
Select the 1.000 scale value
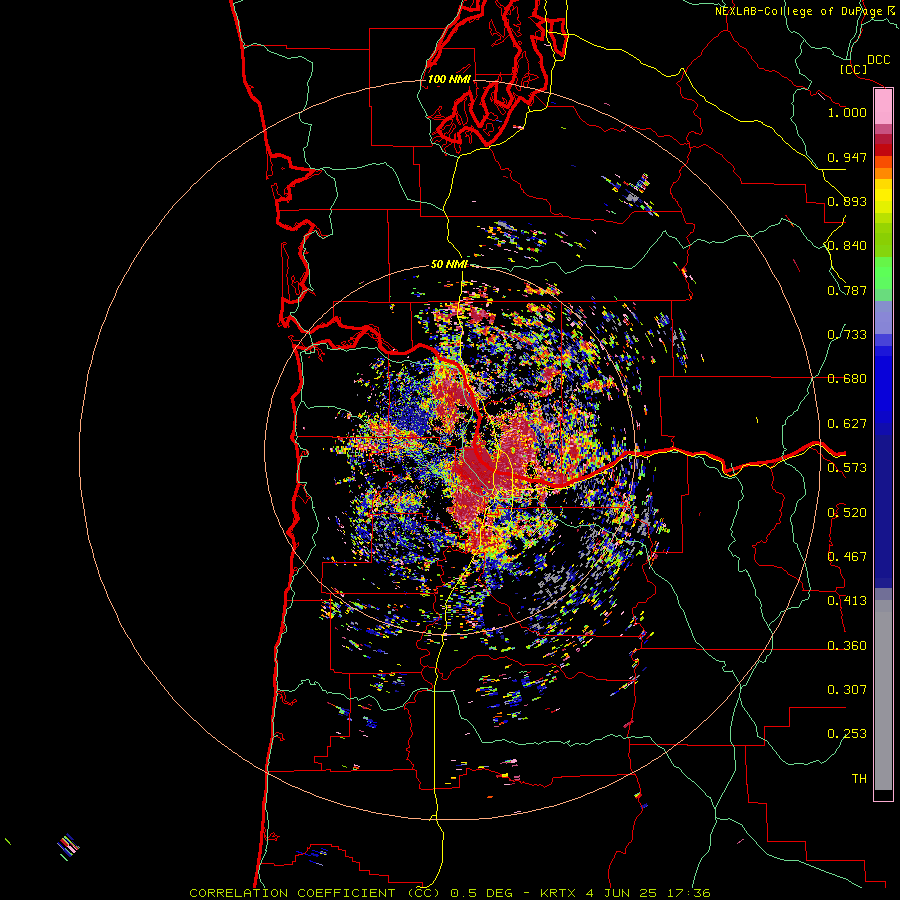click(847, 112)
